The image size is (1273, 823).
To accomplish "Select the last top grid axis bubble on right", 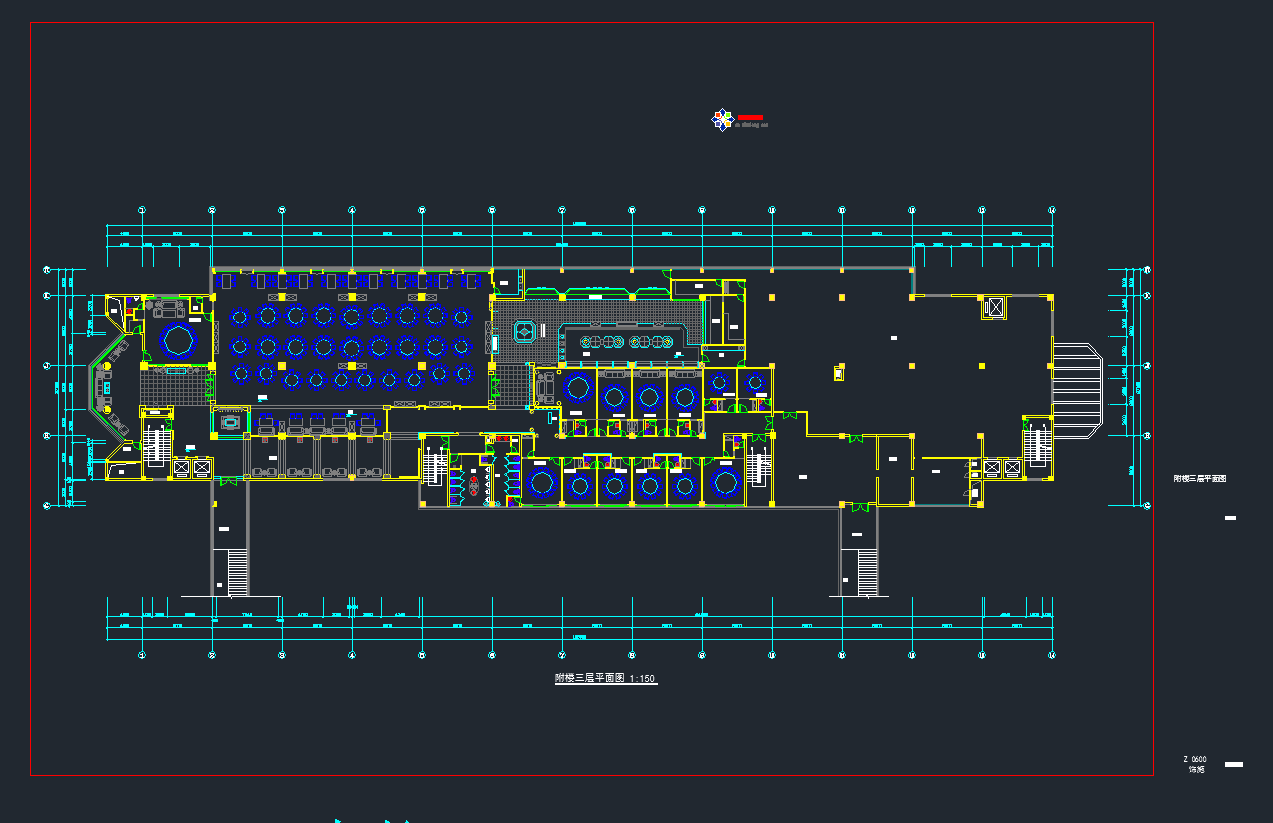I will pyautogui.click(x=1052, y=210).
